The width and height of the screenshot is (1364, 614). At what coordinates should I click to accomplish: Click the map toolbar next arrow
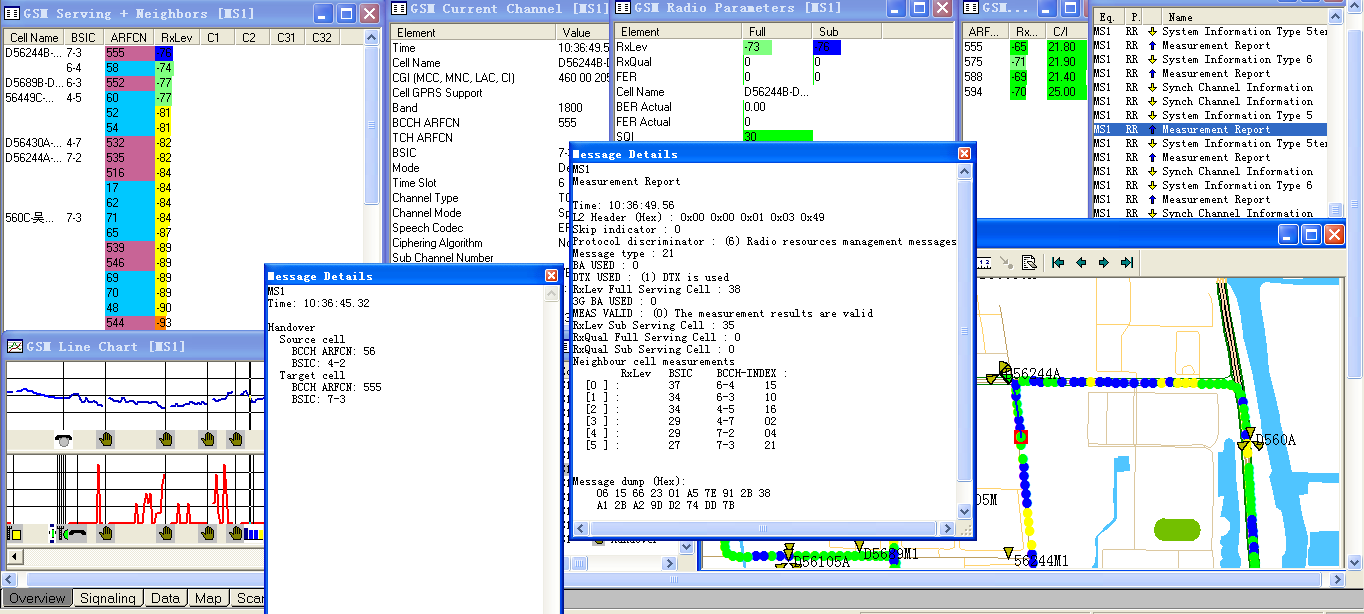click(1104, 262)
